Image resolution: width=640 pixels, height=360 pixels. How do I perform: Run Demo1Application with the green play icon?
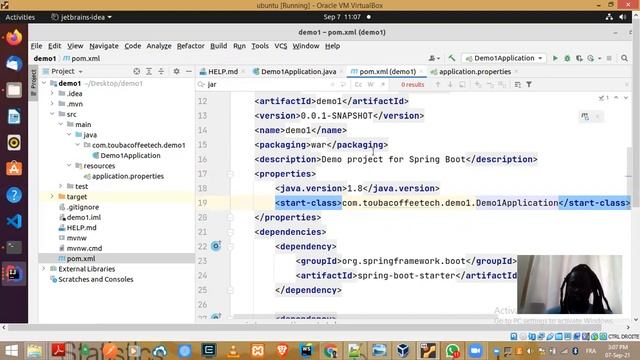(555, 58)
